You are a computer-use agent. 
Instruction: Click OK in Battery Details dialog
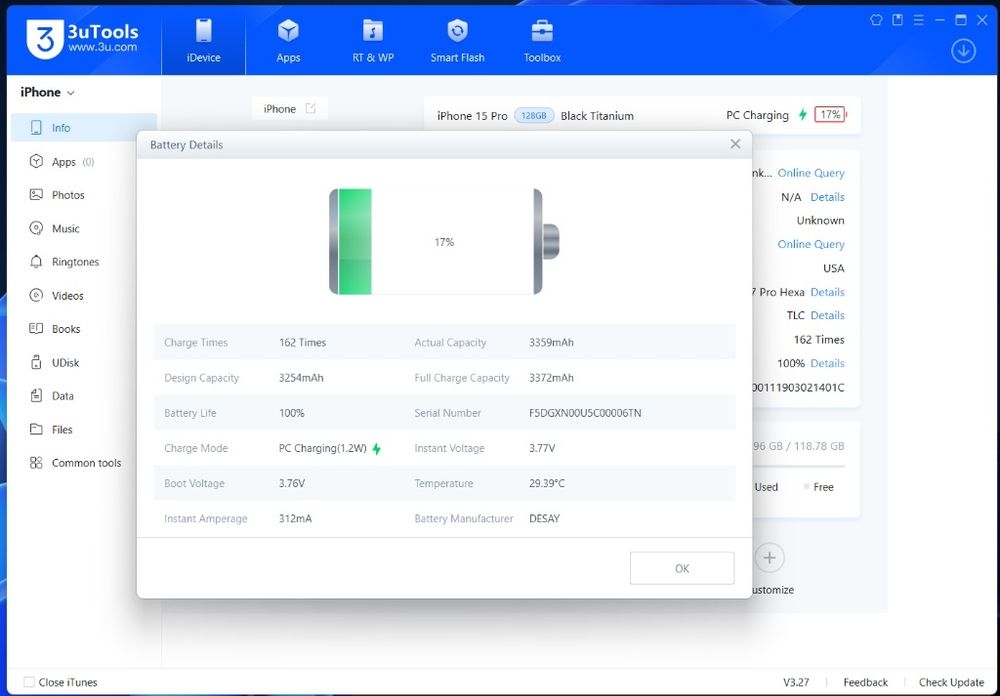click(x=682, y=568)
